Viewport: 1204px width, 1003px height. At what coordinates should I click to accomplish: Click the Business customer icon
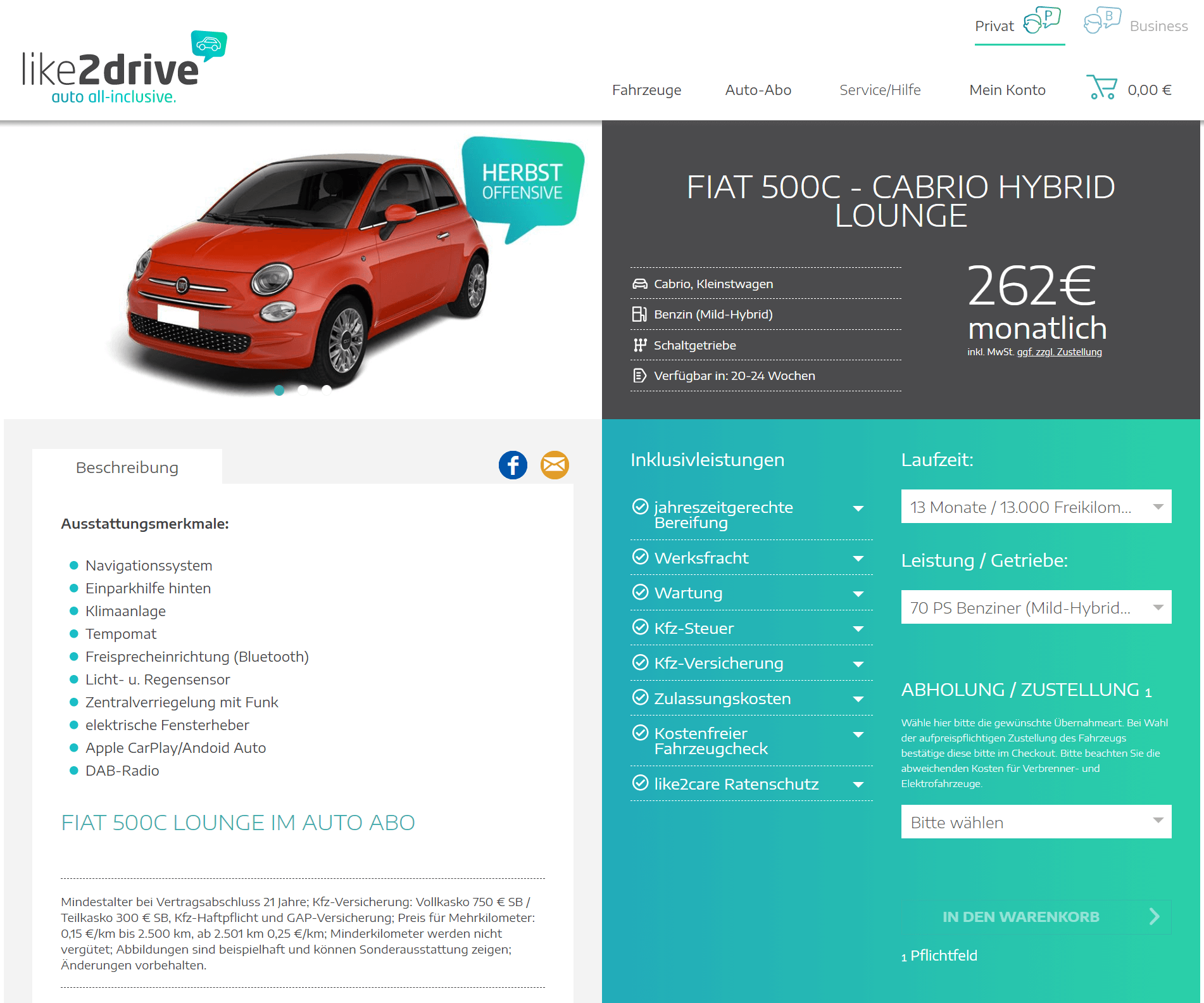[x=1102, y=20]
